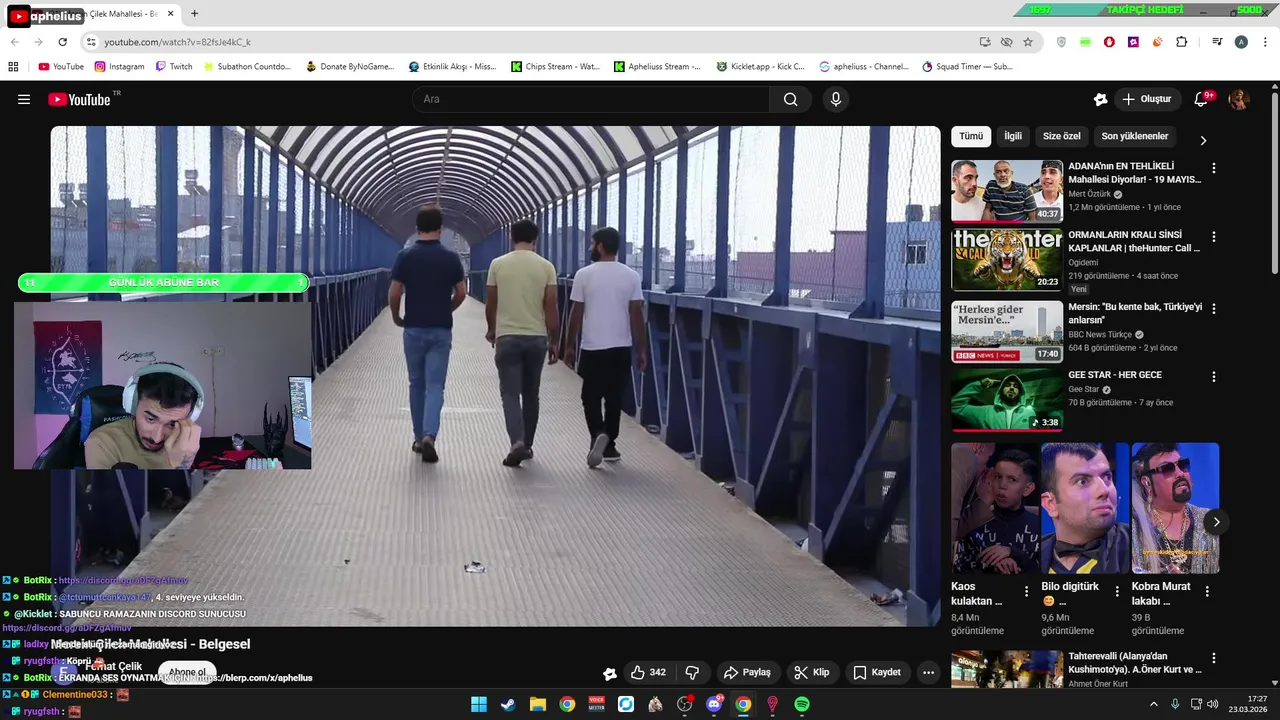Click the Klip clip button
This screenshot has height=720, width=1280.
812,672
